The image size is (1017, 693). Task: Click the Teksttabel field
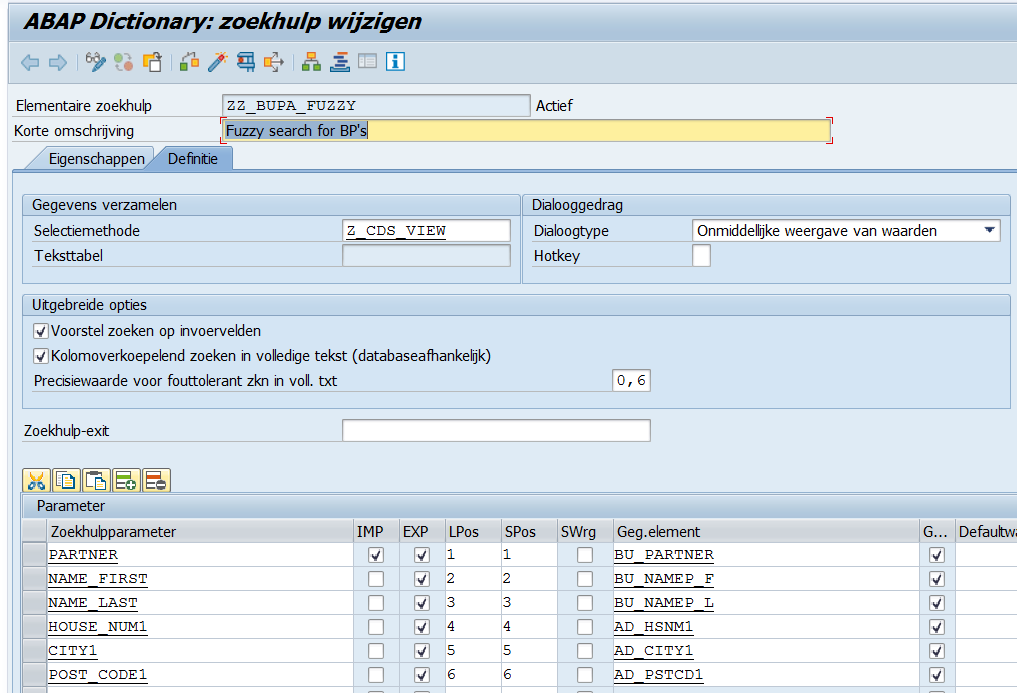tap(426, 256)
